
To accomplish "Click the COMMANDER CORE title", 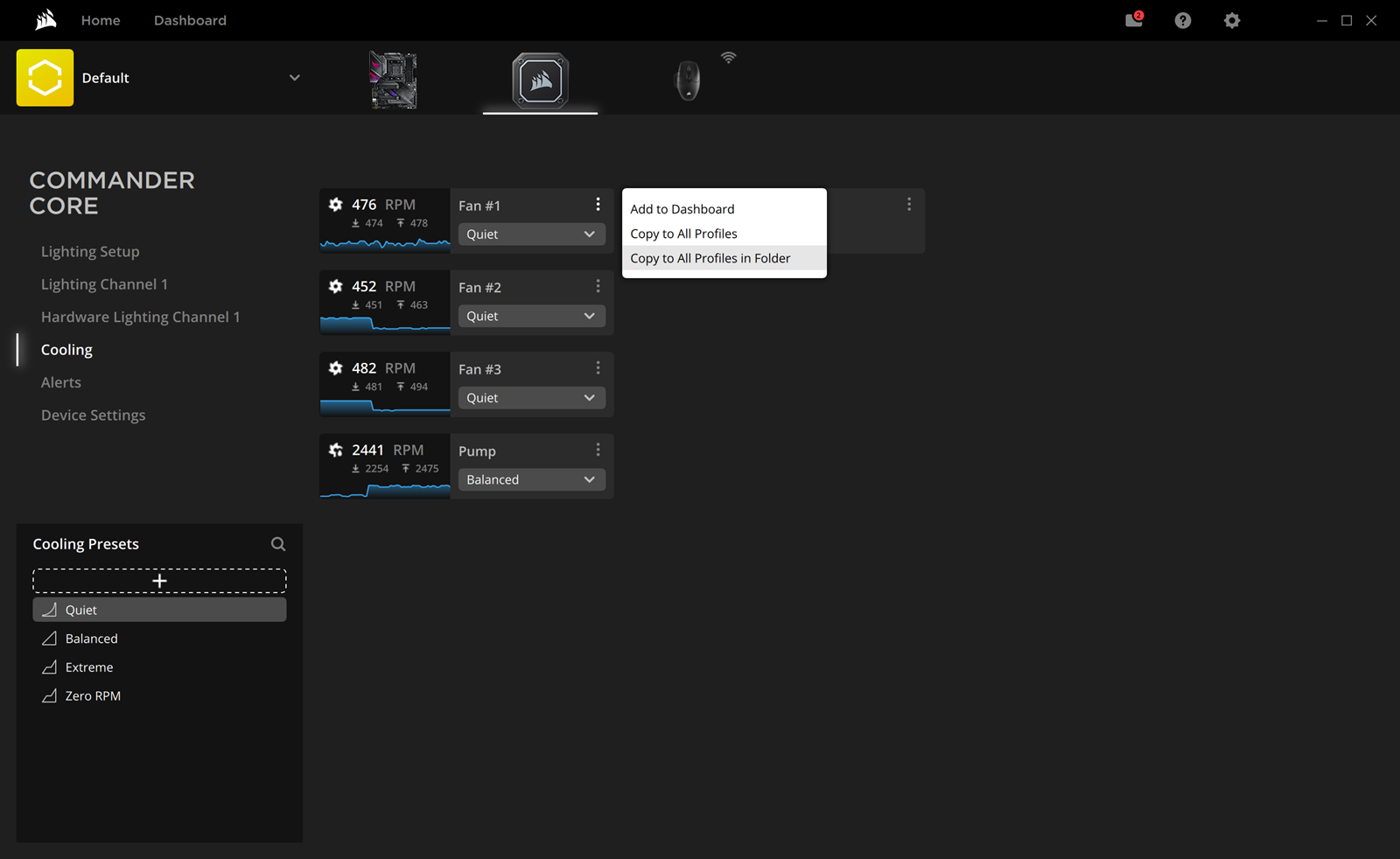I will [x=112, y=193].
